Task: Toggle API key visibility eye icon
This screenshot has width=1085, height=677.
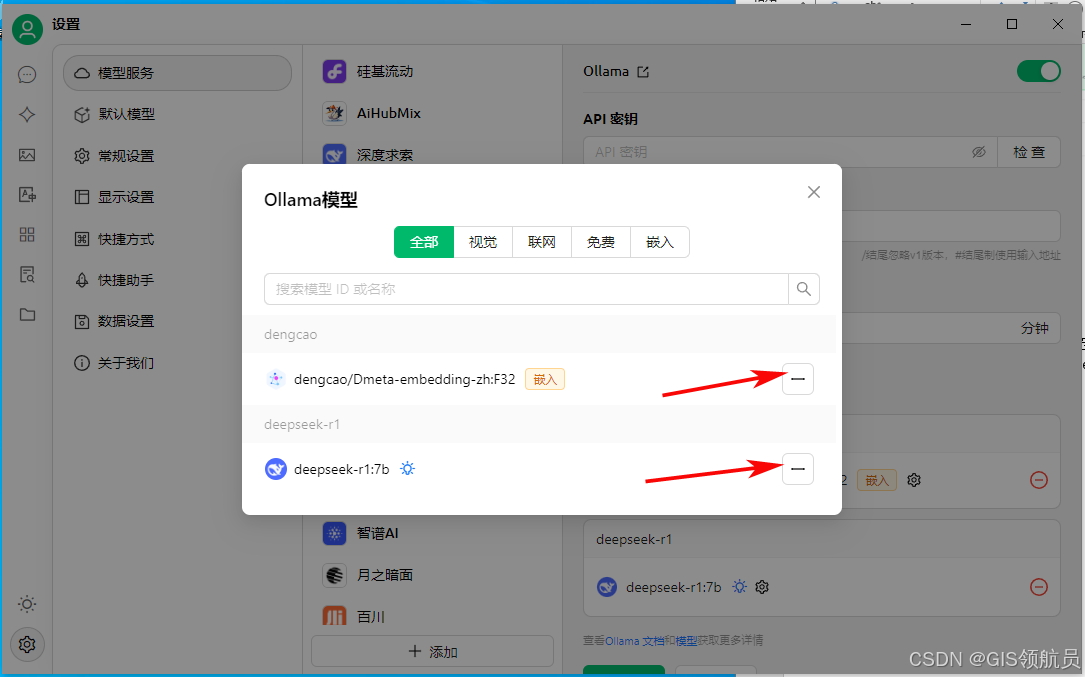Action: tap(978, 152)
